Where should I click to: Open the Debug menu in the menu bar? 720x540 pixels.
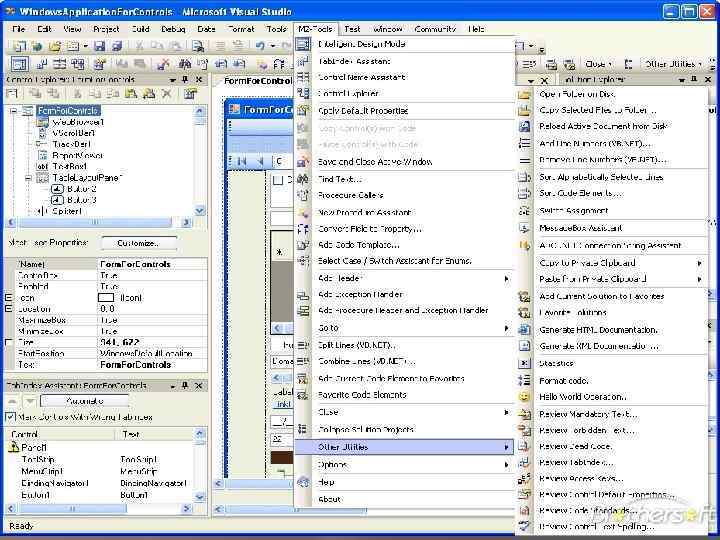point(173,29)
